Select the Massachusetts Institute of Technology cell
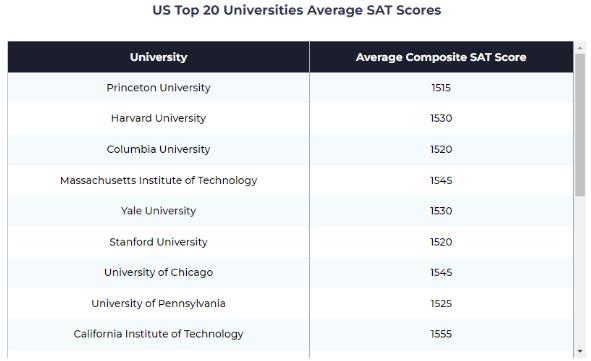 158,180
